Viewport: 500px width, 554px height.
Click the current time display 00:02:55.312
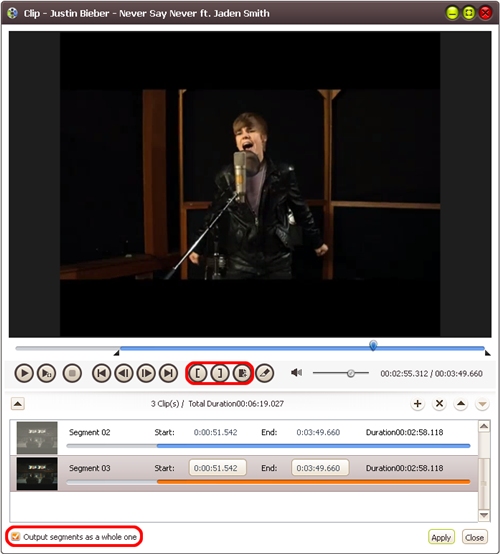click(x=404, y=373)
